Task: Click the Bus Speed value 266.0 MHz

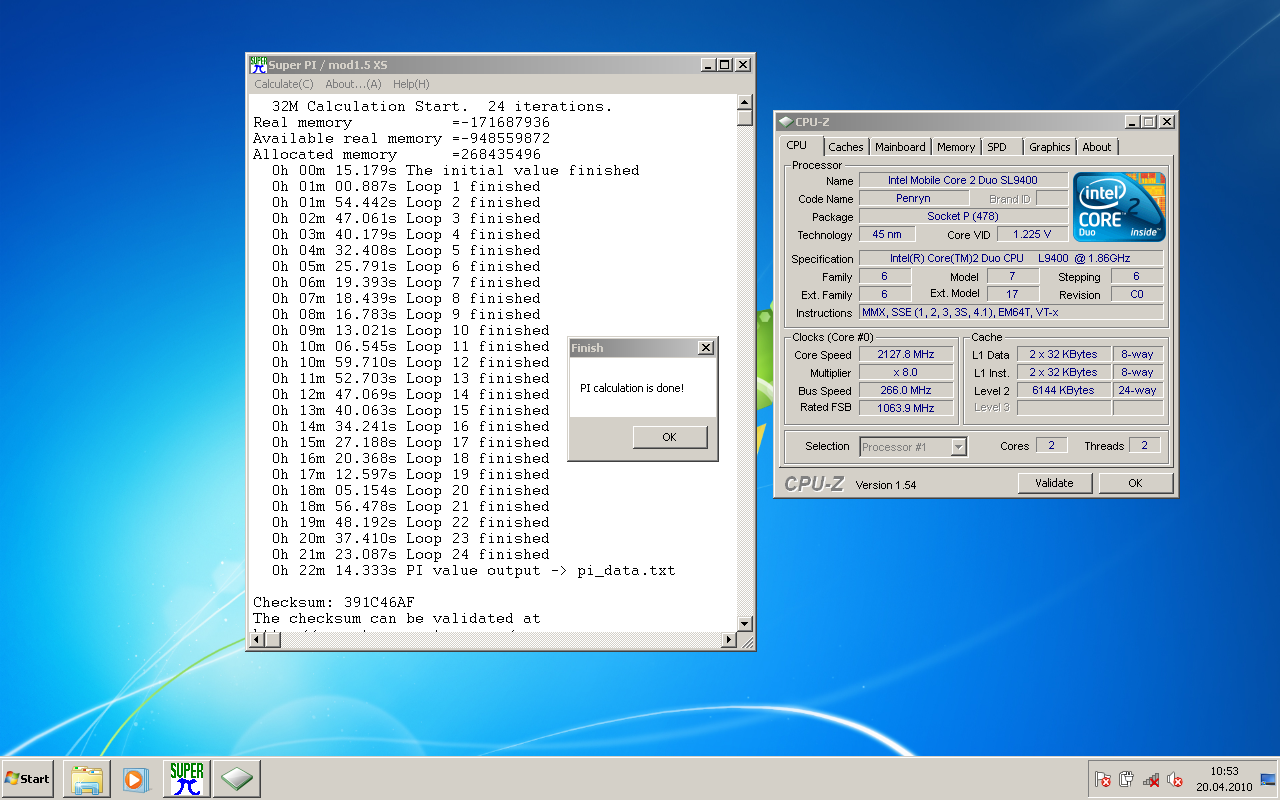Action: 904,391
